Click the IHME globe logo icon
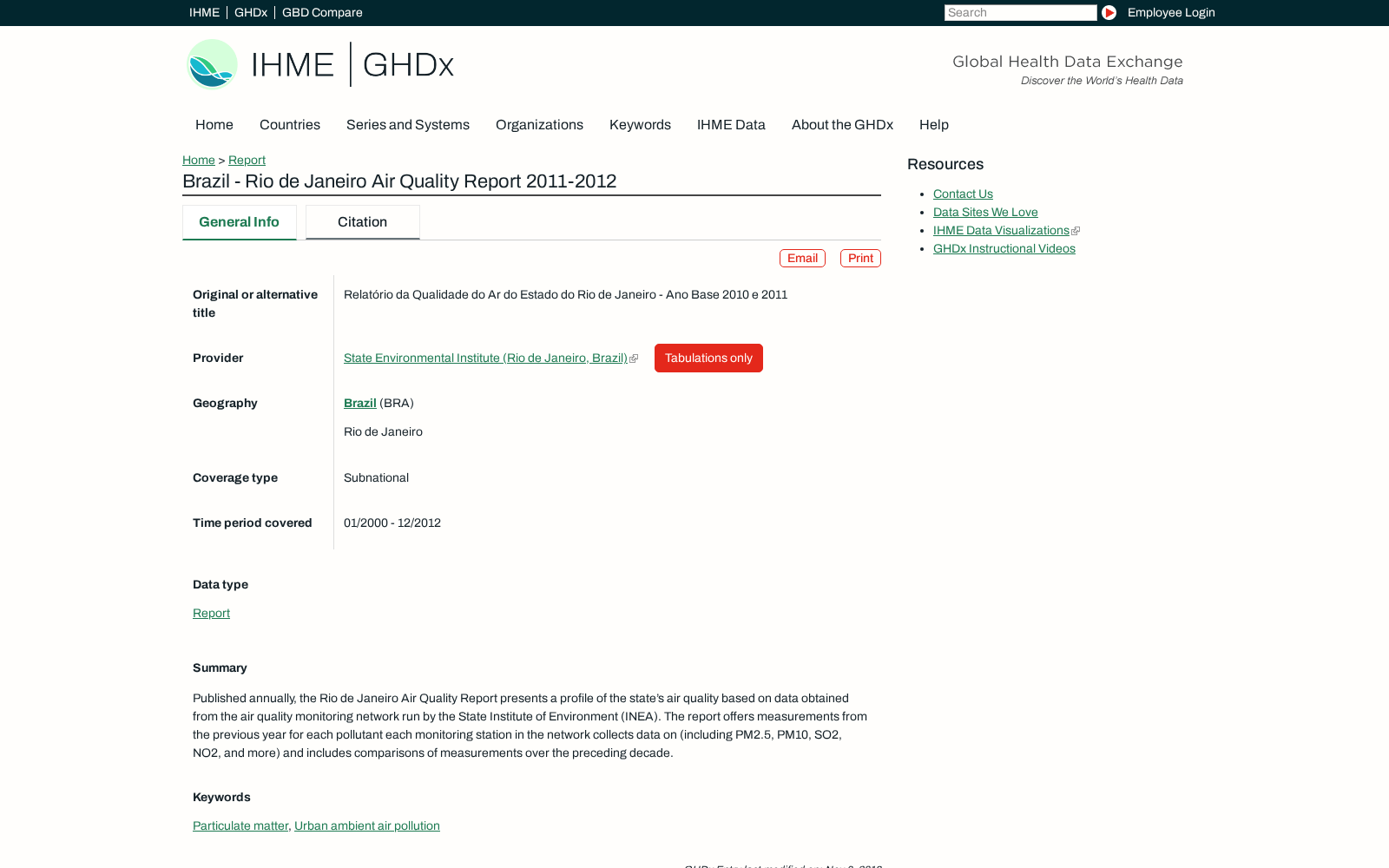The height and width of the screenshot is (868, 1389). tap(213, 64)
